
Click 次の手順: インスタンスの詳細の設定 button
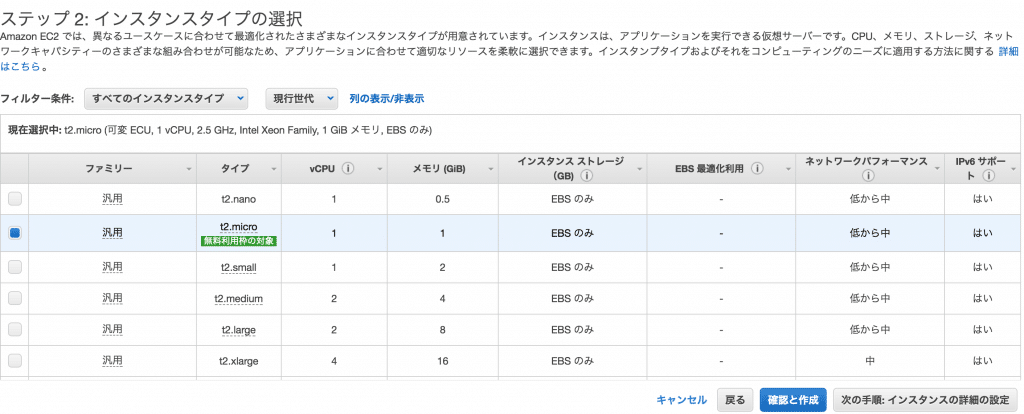pos(925,400)
